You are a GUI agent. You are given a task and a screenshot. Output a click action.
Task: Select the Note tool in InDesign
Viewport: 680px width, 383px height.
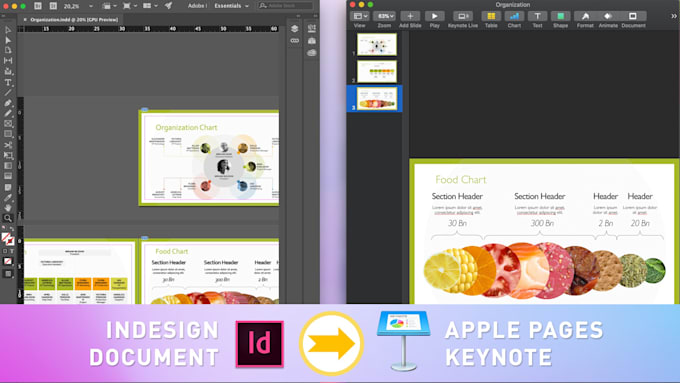(8, 187)
